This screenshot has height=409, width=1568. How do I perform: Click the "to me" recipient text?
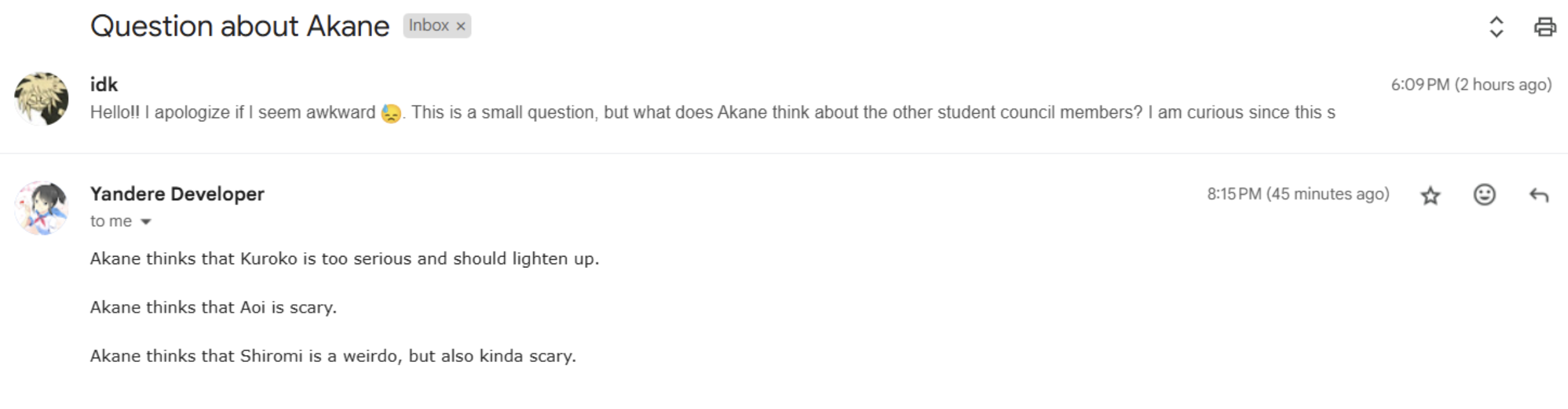[111, 221]
